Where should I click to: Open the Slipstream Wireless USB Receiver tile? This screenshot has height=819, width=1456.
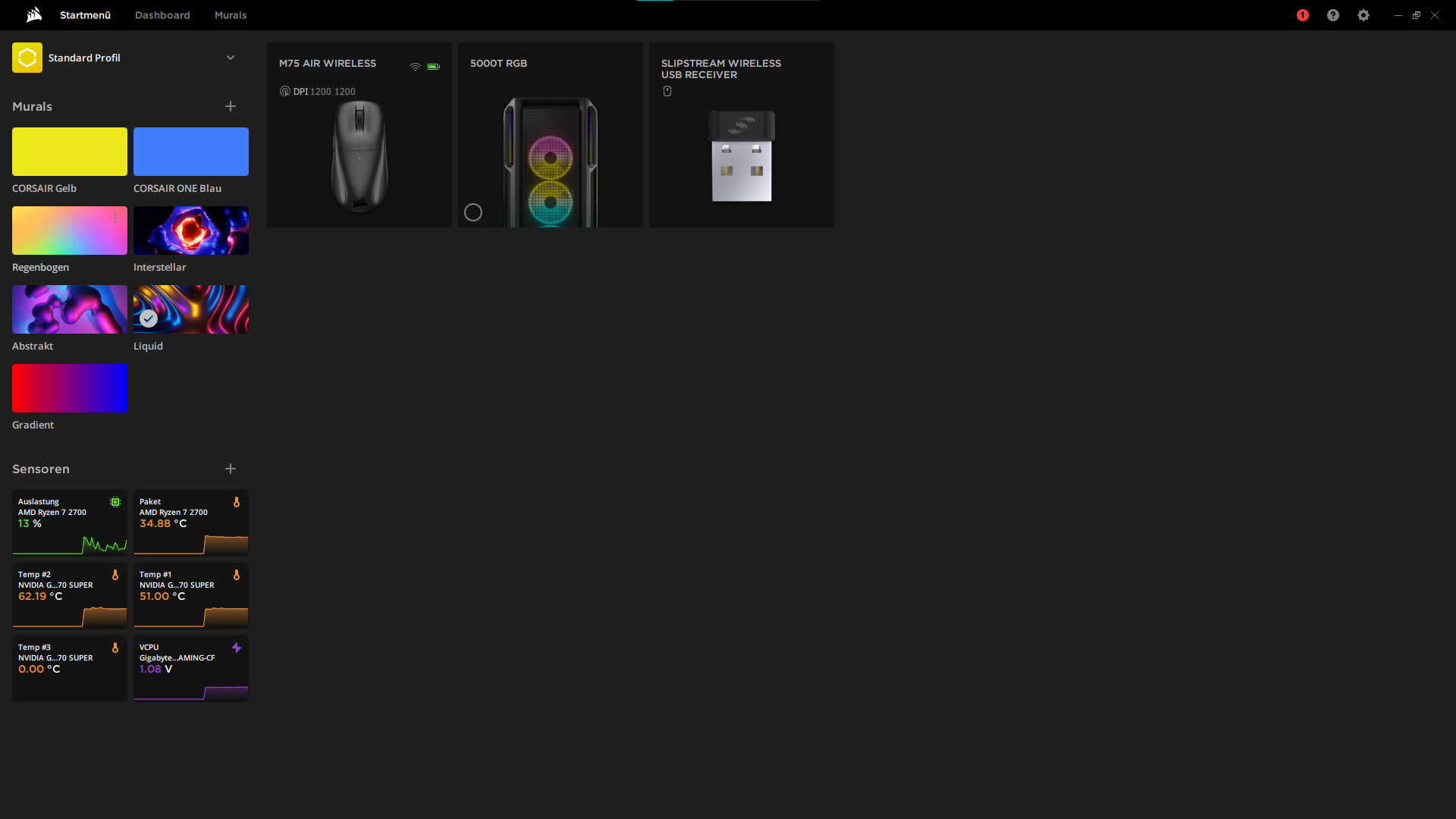click(x=741, y=152)
